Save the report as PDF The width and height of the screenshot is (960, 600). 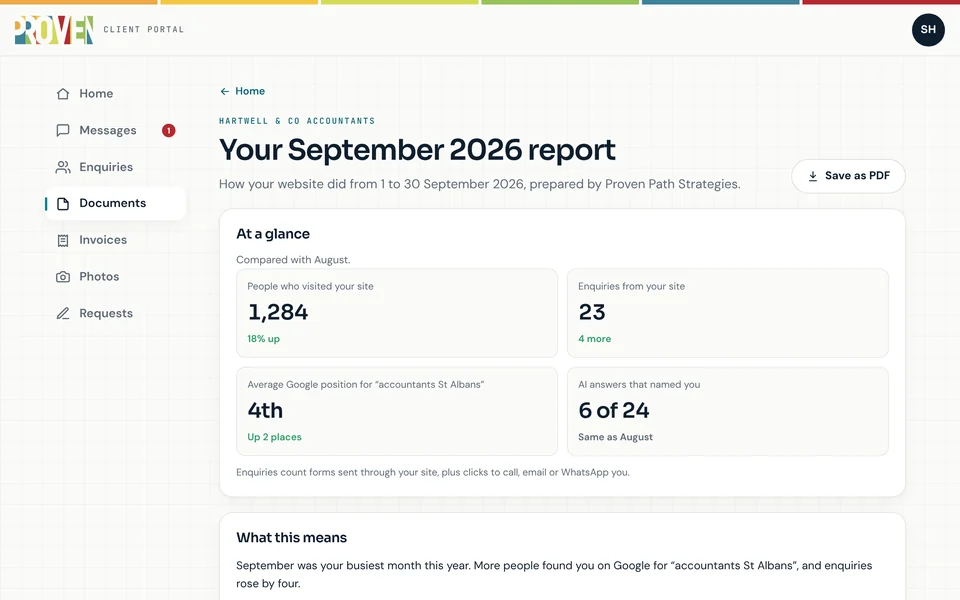pos(848,176)
